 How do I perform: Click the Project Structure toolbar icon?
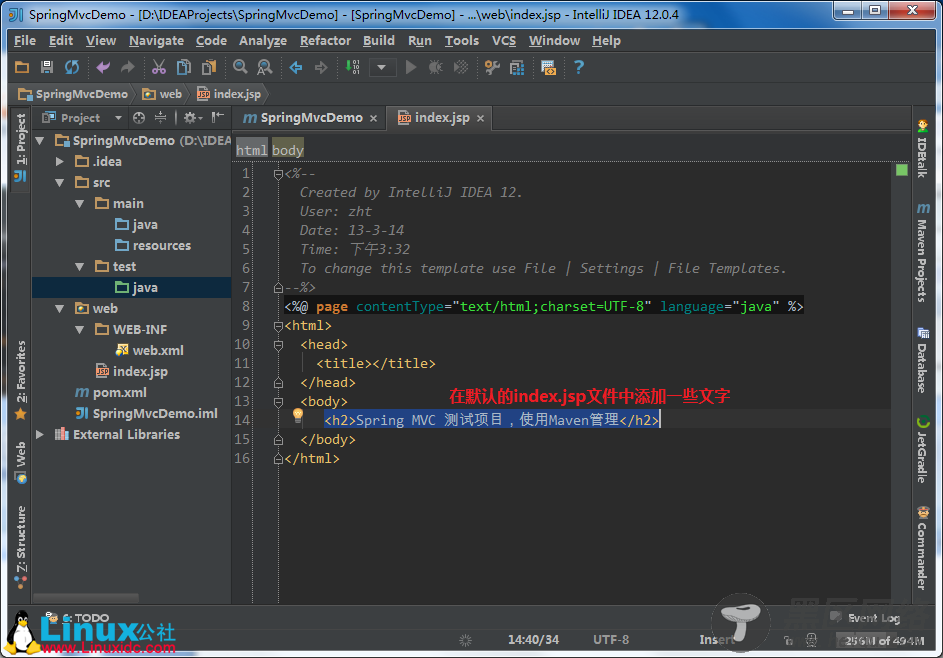(517, 67)
